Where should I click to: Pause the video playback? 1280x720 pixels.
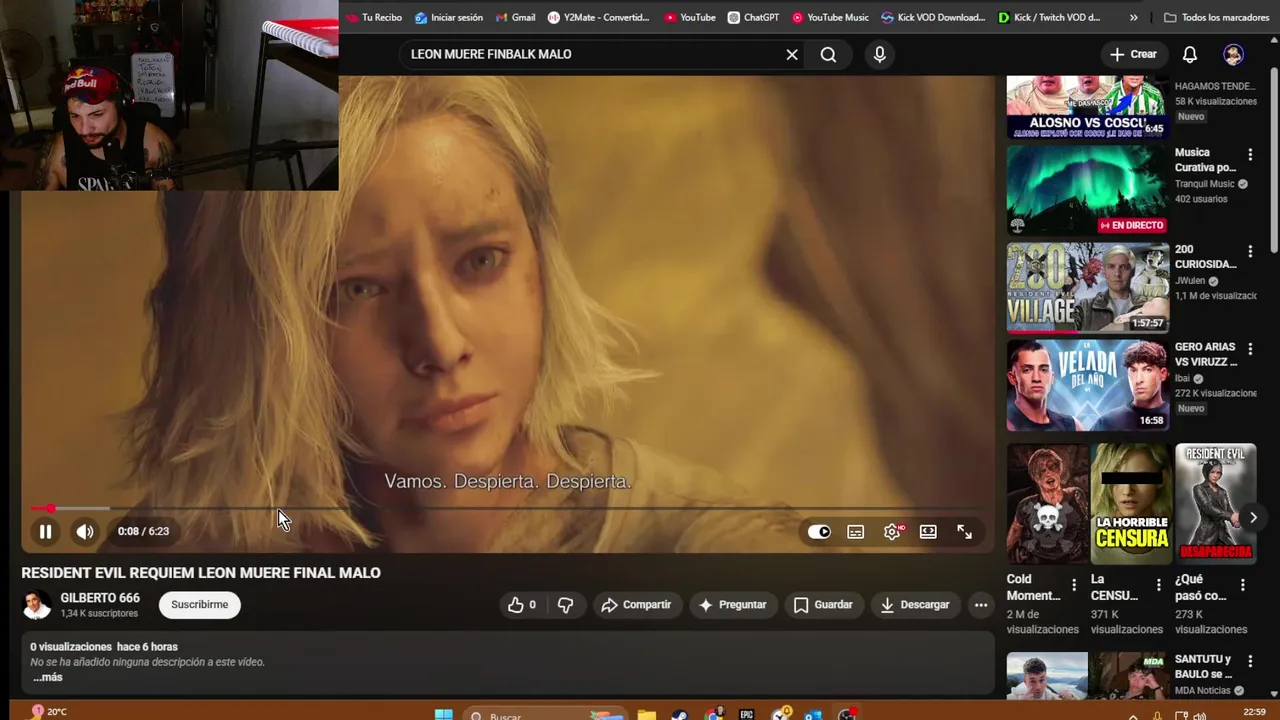click(x=45, y=532)
